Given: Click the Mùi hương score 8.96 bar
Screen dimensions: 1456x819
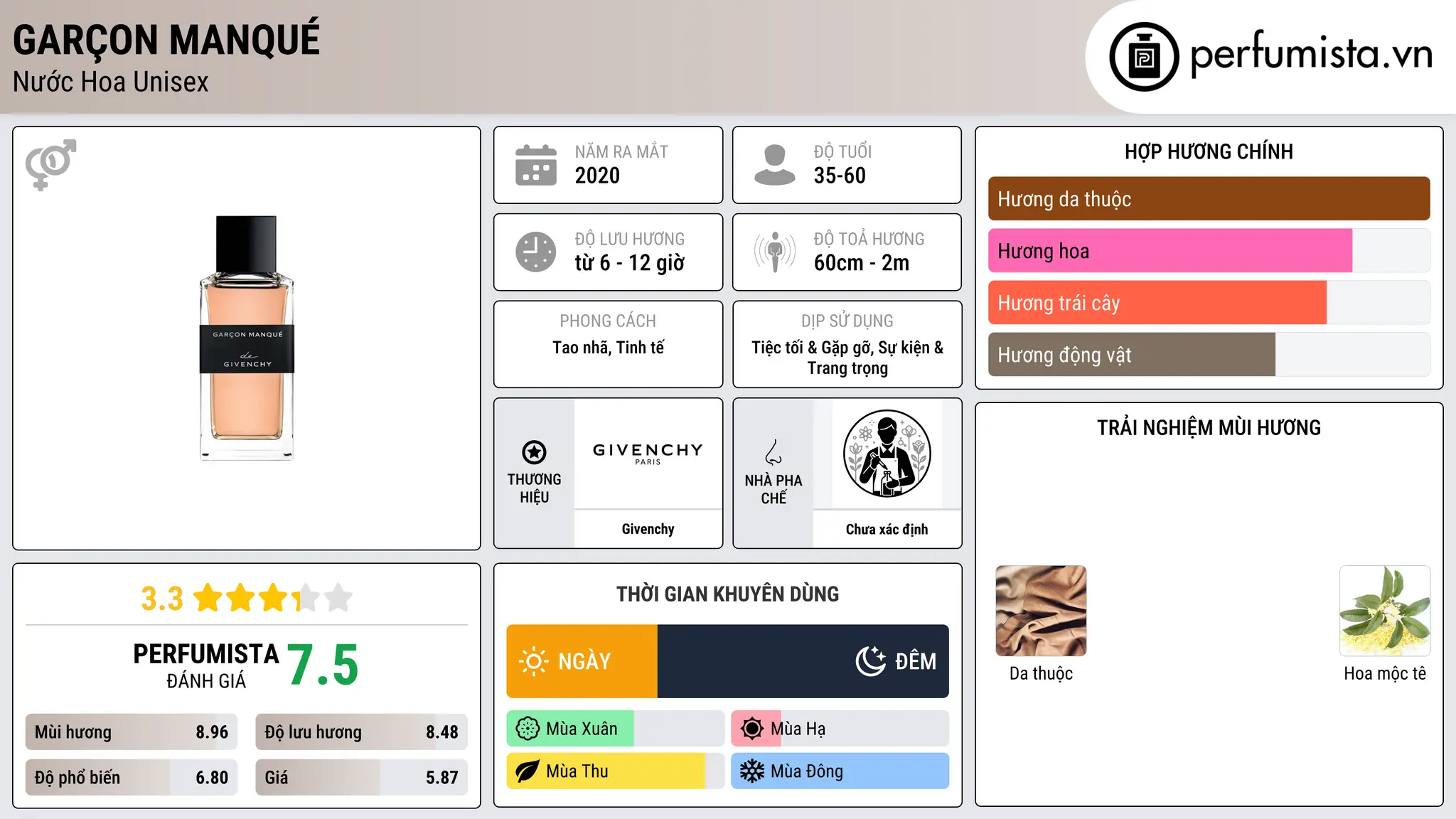Looking at the screenshot, I should click(132, 732).
